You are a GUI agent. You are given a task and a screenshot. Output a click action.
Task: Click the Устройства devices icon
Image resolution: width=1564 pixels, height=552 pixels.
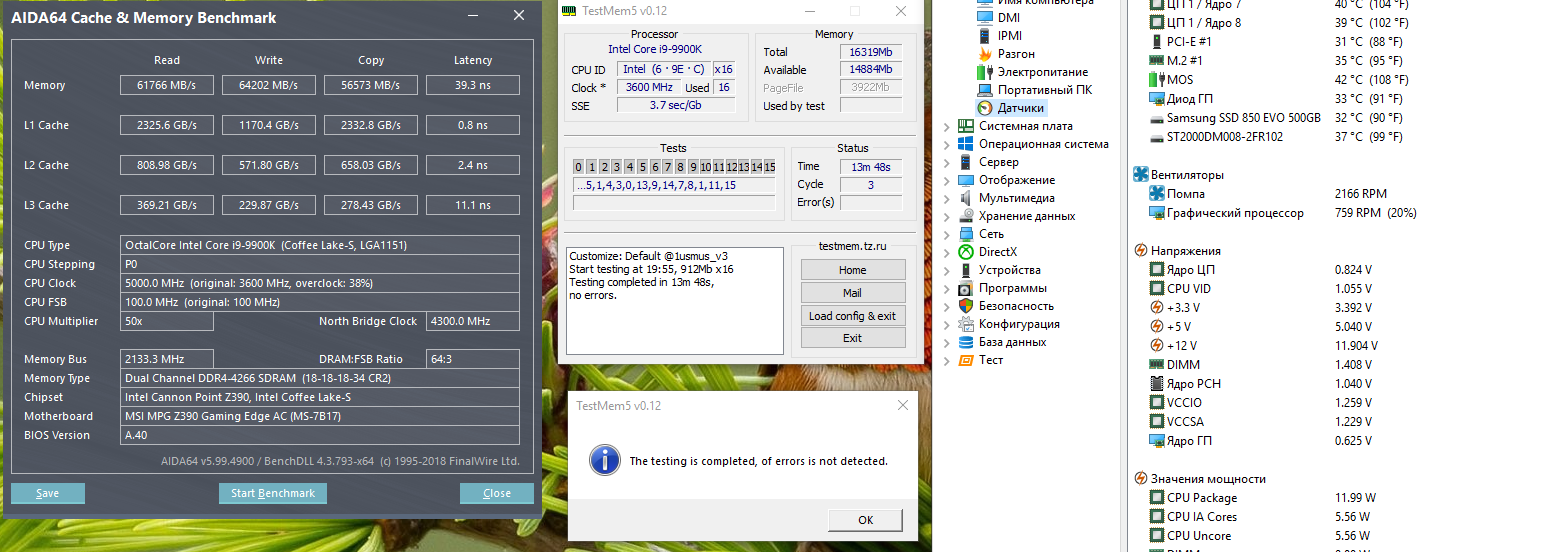pos(966,270)
